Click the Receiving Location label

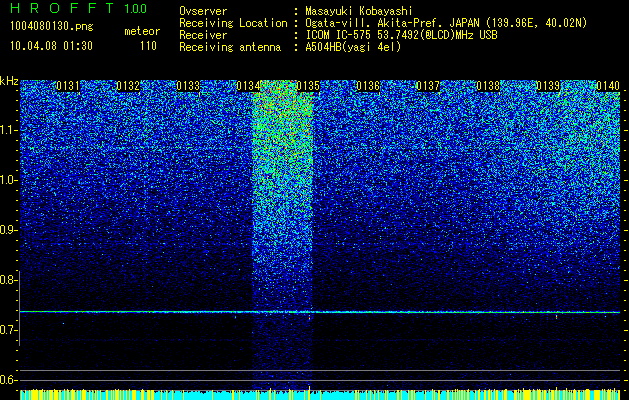[x=233, y=23]
